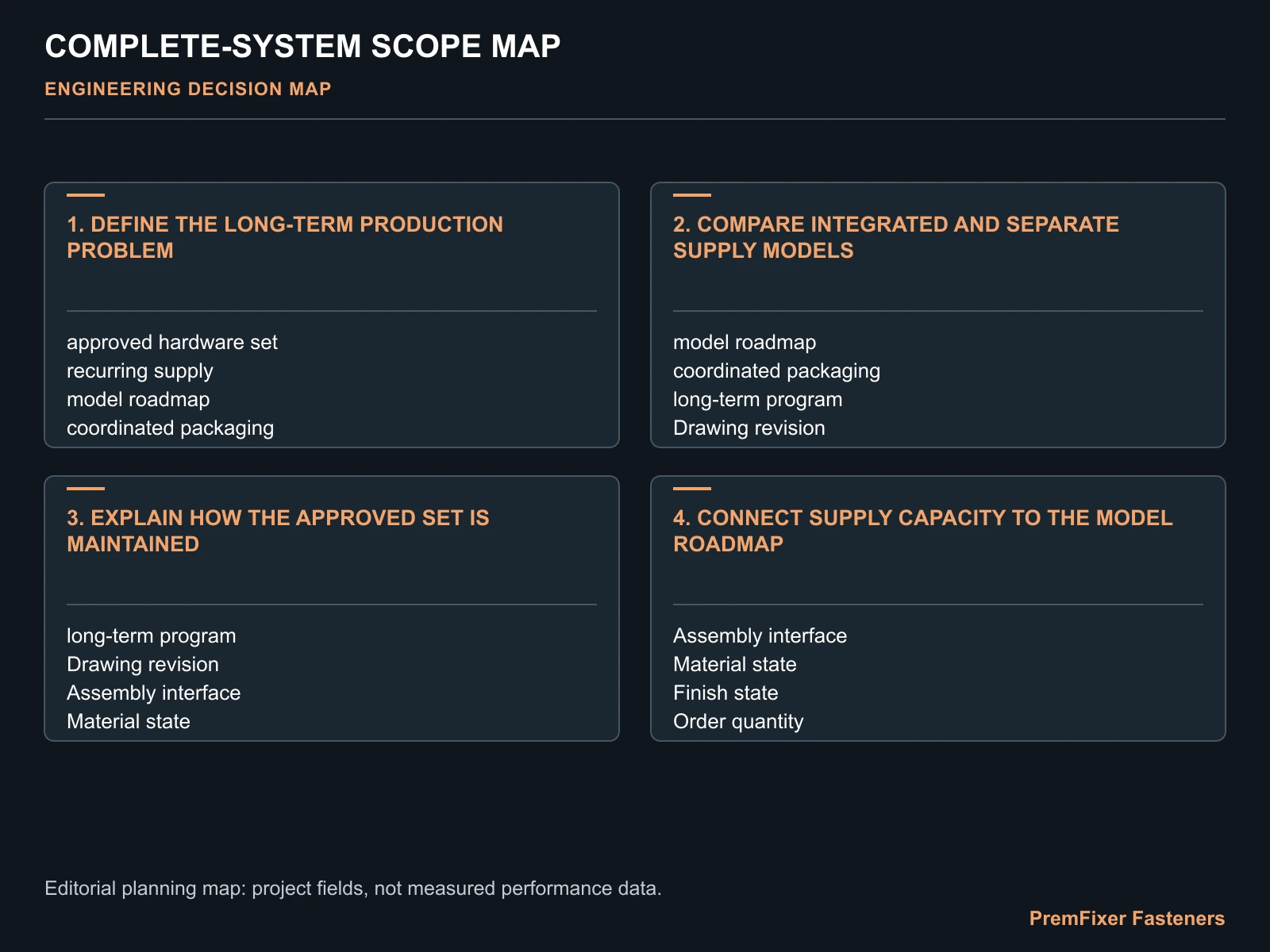Image resolution: width=1270 pixels, height=952 pixels.
Task: Select 'Assembly interface' in card 3
Action: tap(153, 693)
